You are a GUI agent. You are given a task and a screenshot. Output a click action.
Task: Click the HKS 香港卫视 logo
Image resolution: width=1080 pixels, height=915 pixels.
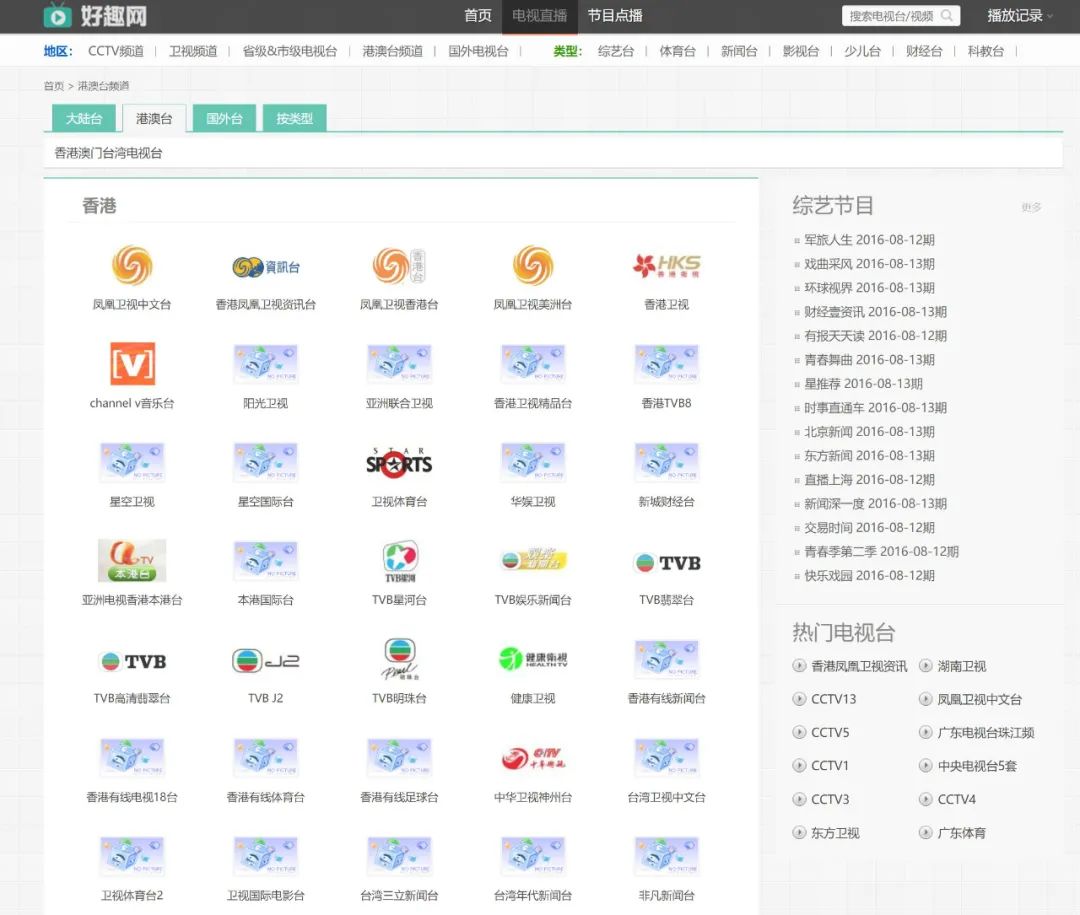666,265
